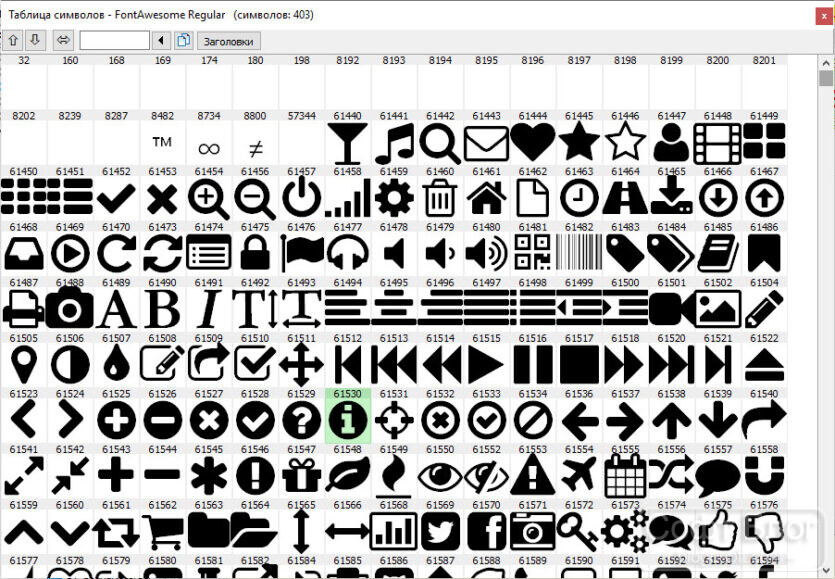Select the gear glyph 61459
Screen dimensions: 835x579
point(394,198)
